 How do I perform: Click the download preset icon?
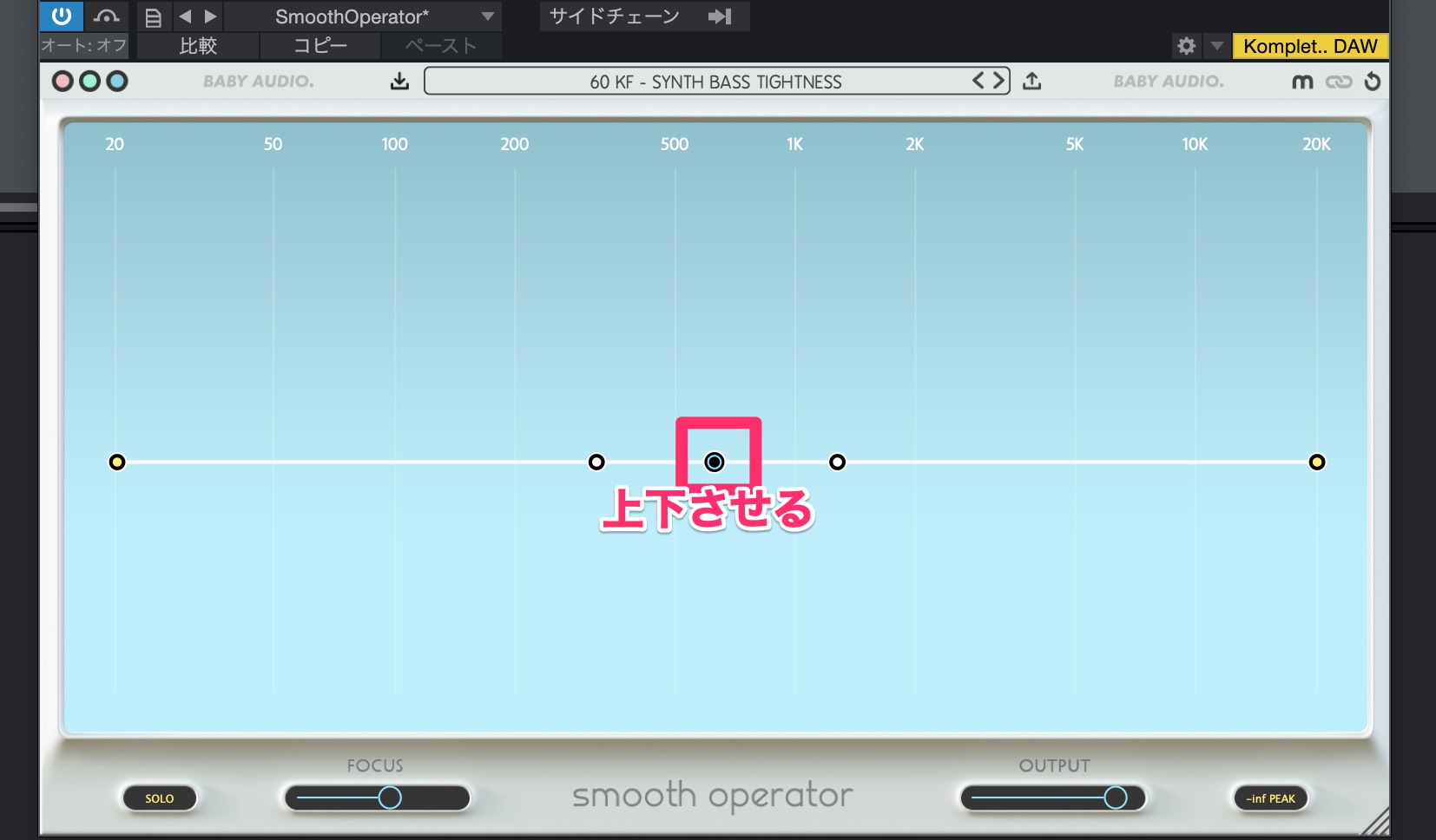click(x=399, y=82)
